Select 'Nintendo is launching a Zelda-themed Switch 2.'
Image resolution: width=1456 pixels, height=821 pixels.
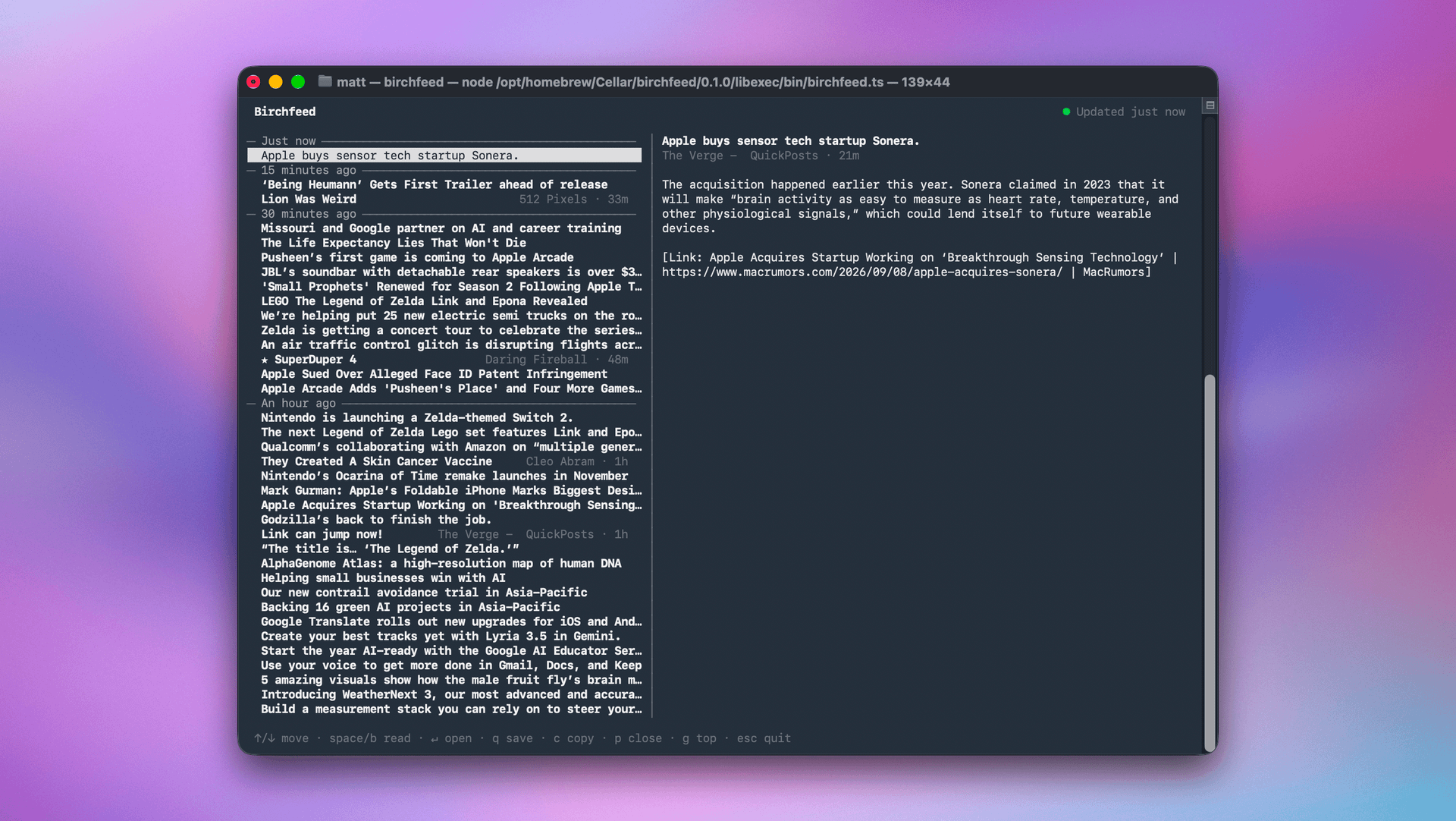417,417
